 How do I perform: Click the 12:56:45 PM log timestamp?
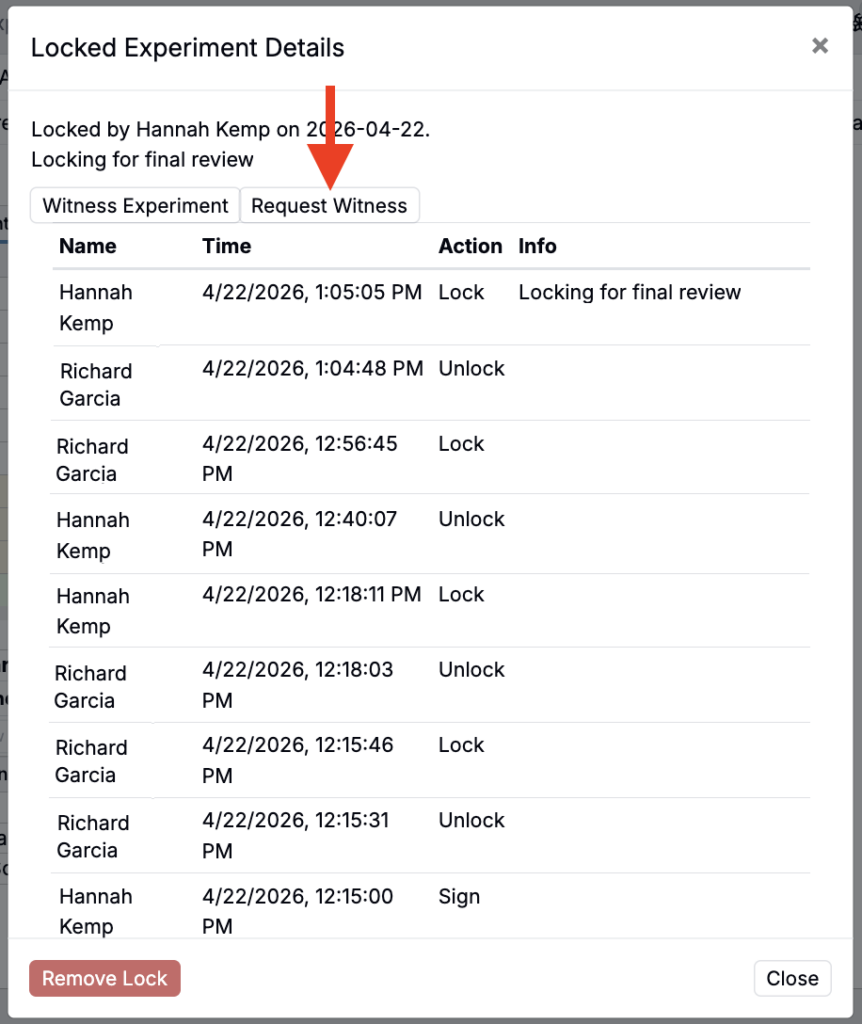click(x=300, y=458)
